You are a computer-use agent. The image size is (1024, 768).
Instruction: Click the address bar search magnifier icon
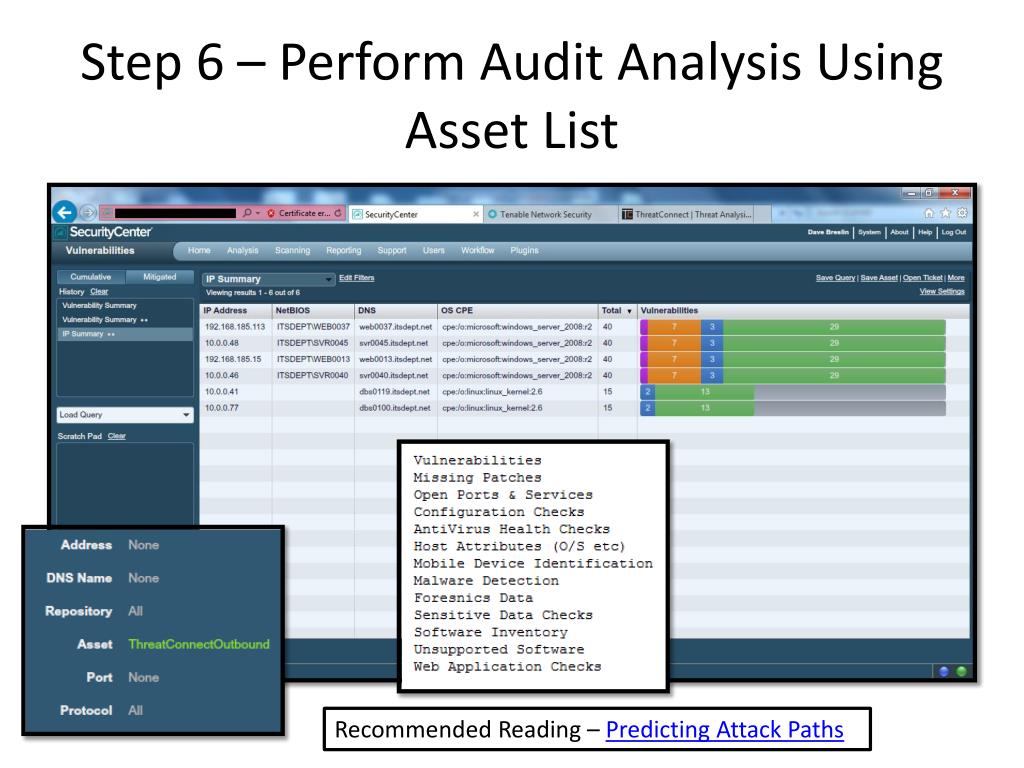click(x=247, y=213)
